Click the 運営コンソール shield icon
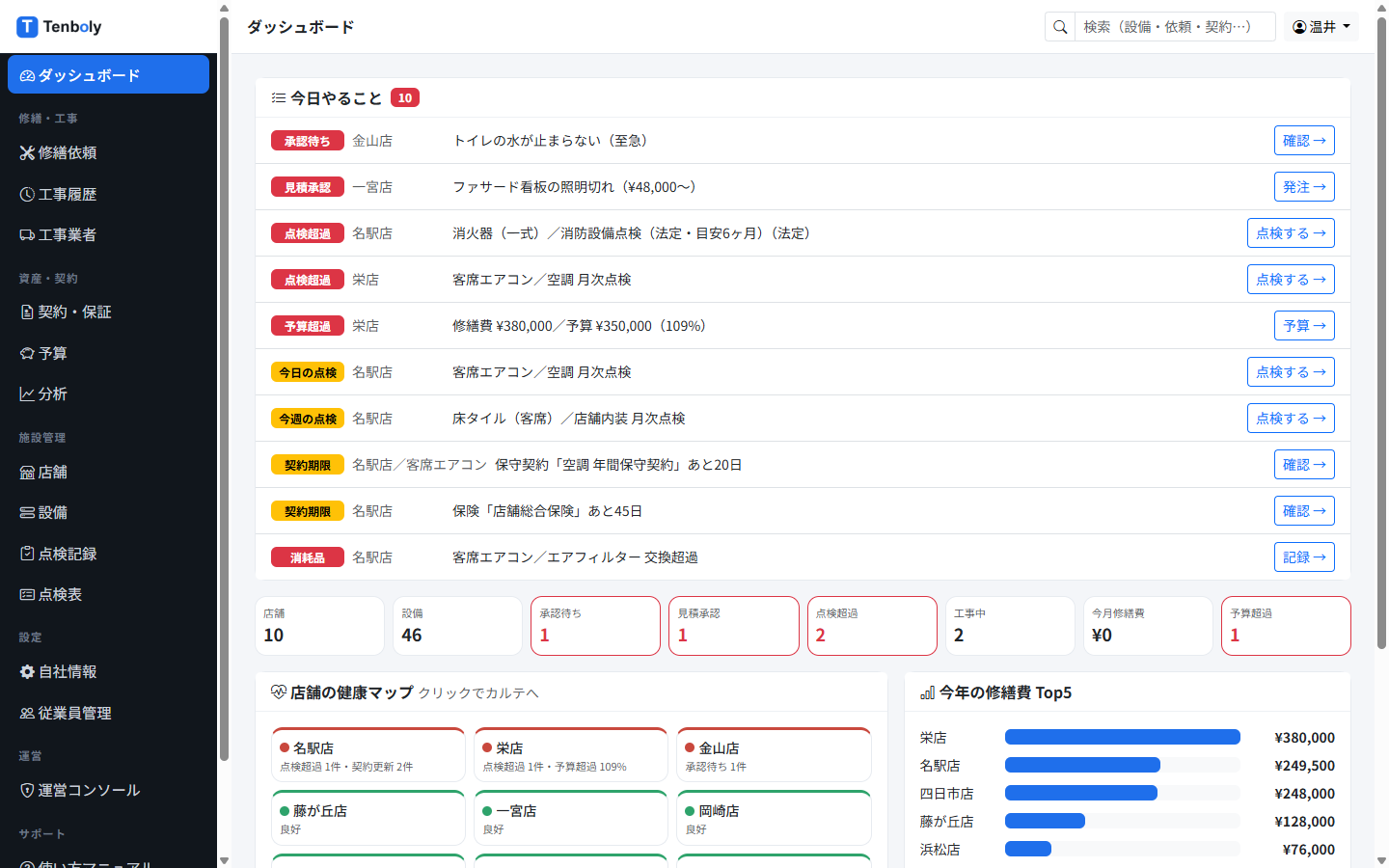 click(x=27, y=790)
